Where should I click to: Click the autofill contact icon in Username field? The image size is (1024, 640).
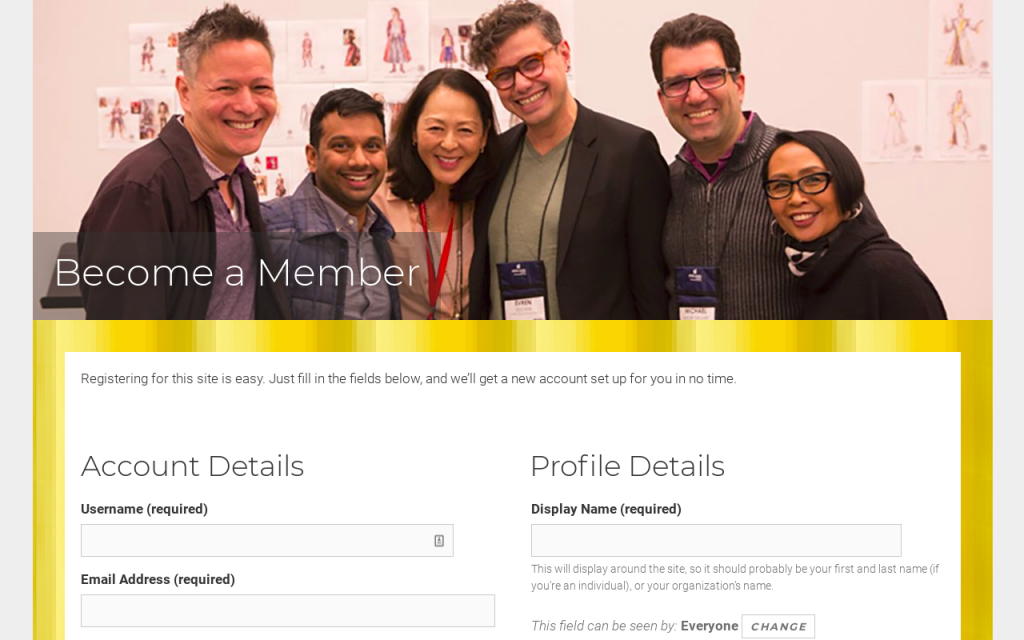pyautogui.click(x=439, y=541)
